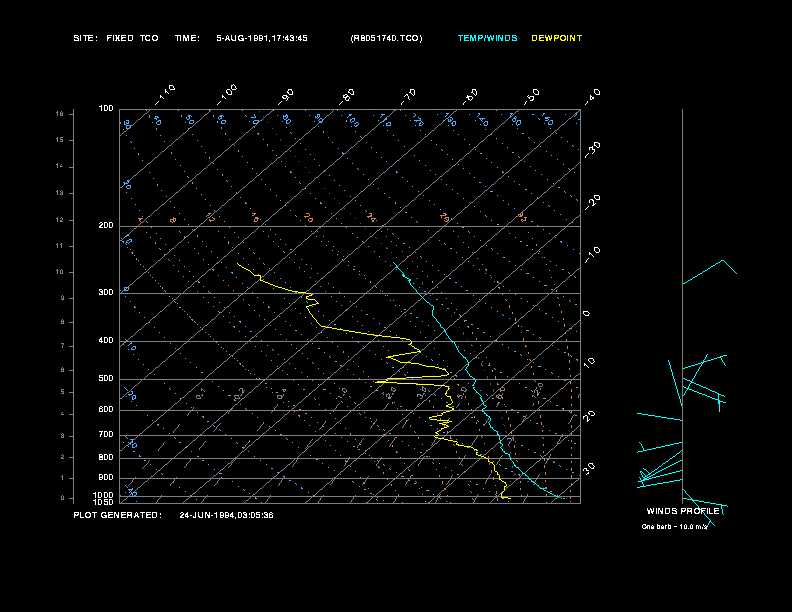Click the -100 isotherm label at top
The width and height of the screenshot is (792, 612).
[x=227, y=95]
